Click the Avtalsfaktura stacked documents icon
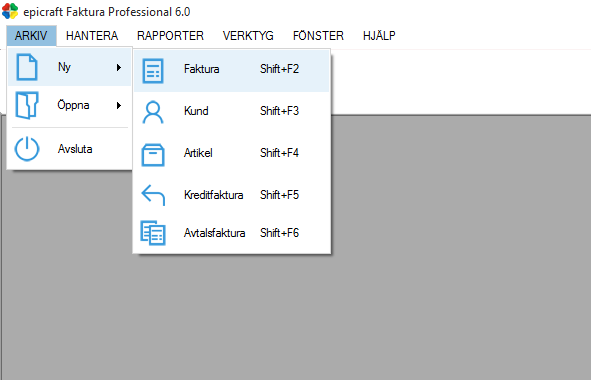 click(x=153, y=233)
